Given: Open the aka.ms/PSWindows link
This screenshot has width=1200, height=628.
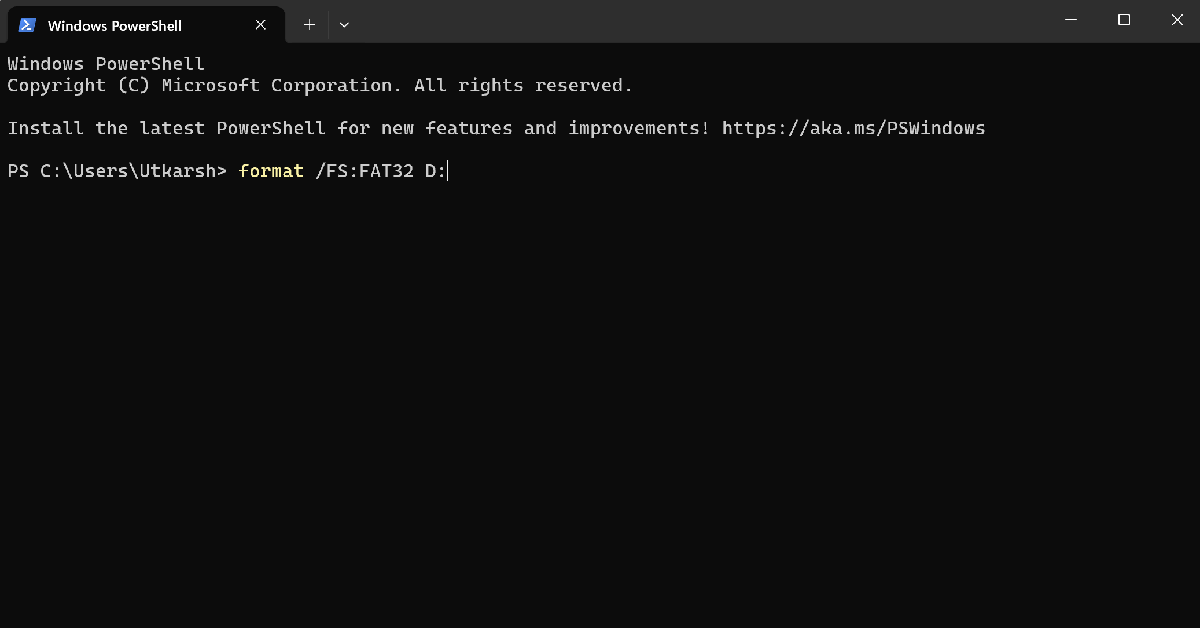Looking at the screenshot, I should [x=853, y=128].
